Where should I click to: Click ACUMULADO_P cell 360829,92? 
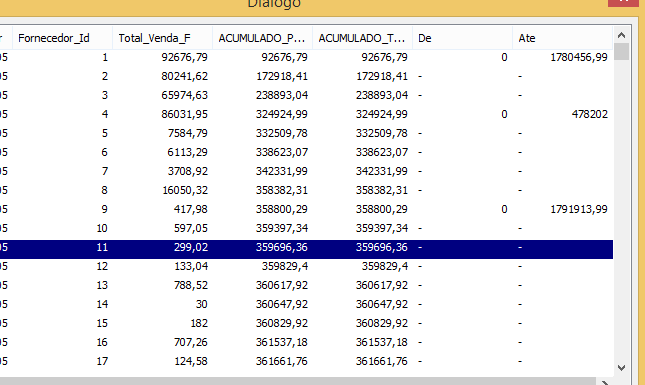click(282, 323)
